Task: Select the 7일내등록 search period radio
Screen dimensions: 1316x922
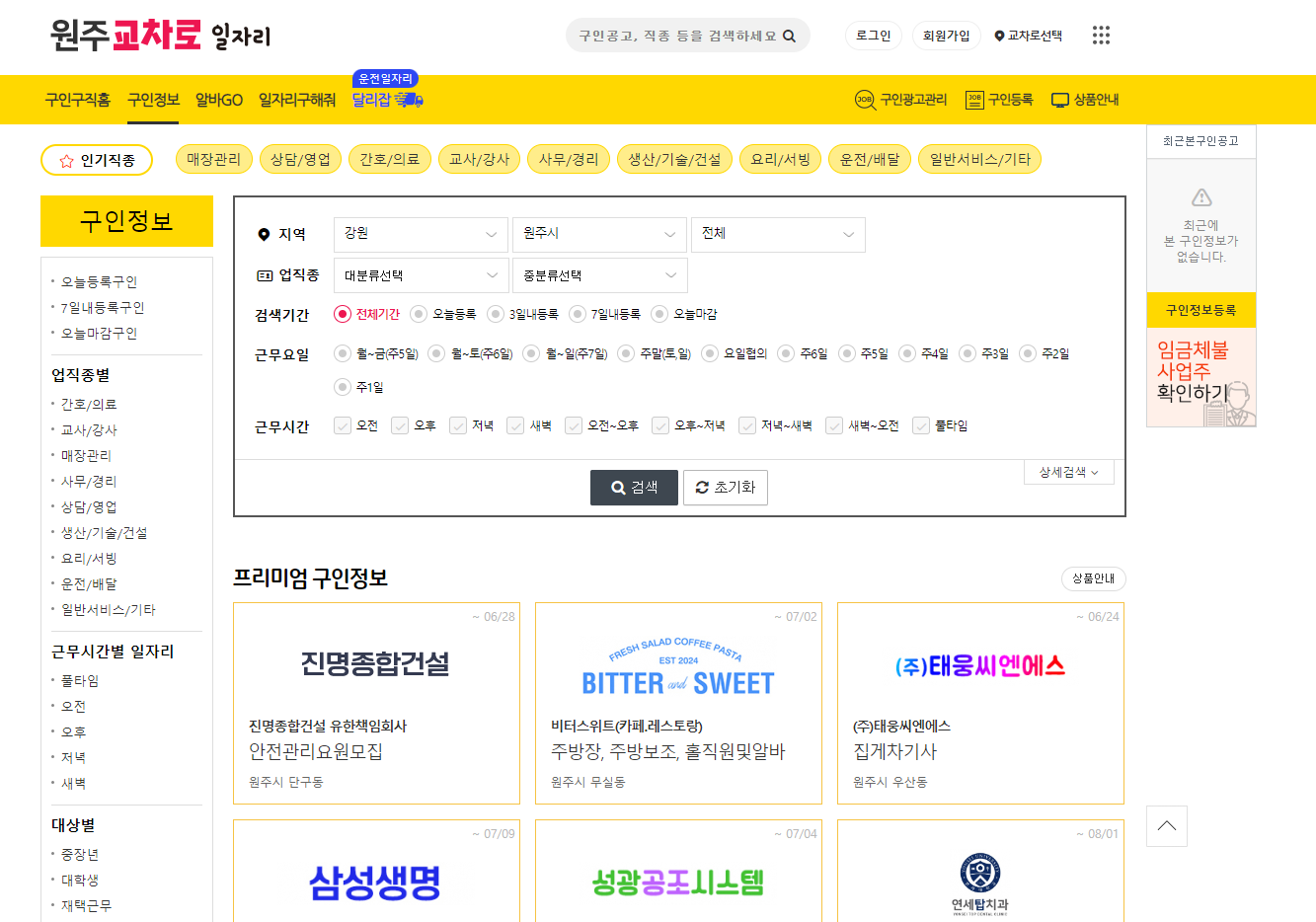Action: pyautogui.click(x=578, y=314)
